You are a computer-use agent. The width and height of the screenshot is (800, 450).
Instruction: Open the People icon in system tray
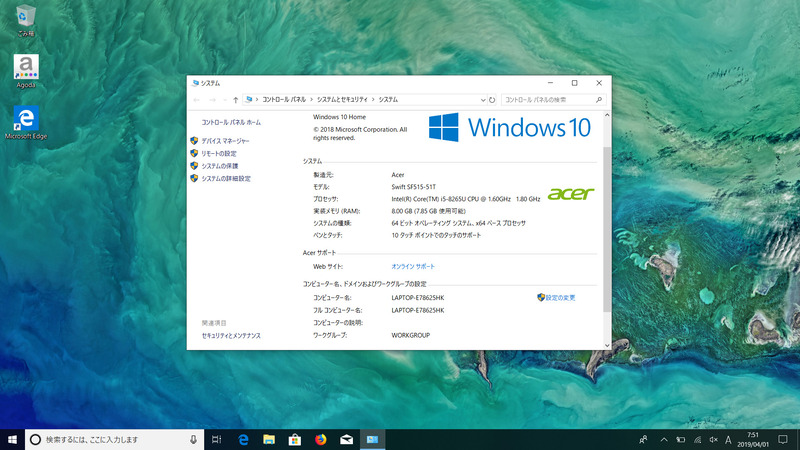tap(643, 439)
